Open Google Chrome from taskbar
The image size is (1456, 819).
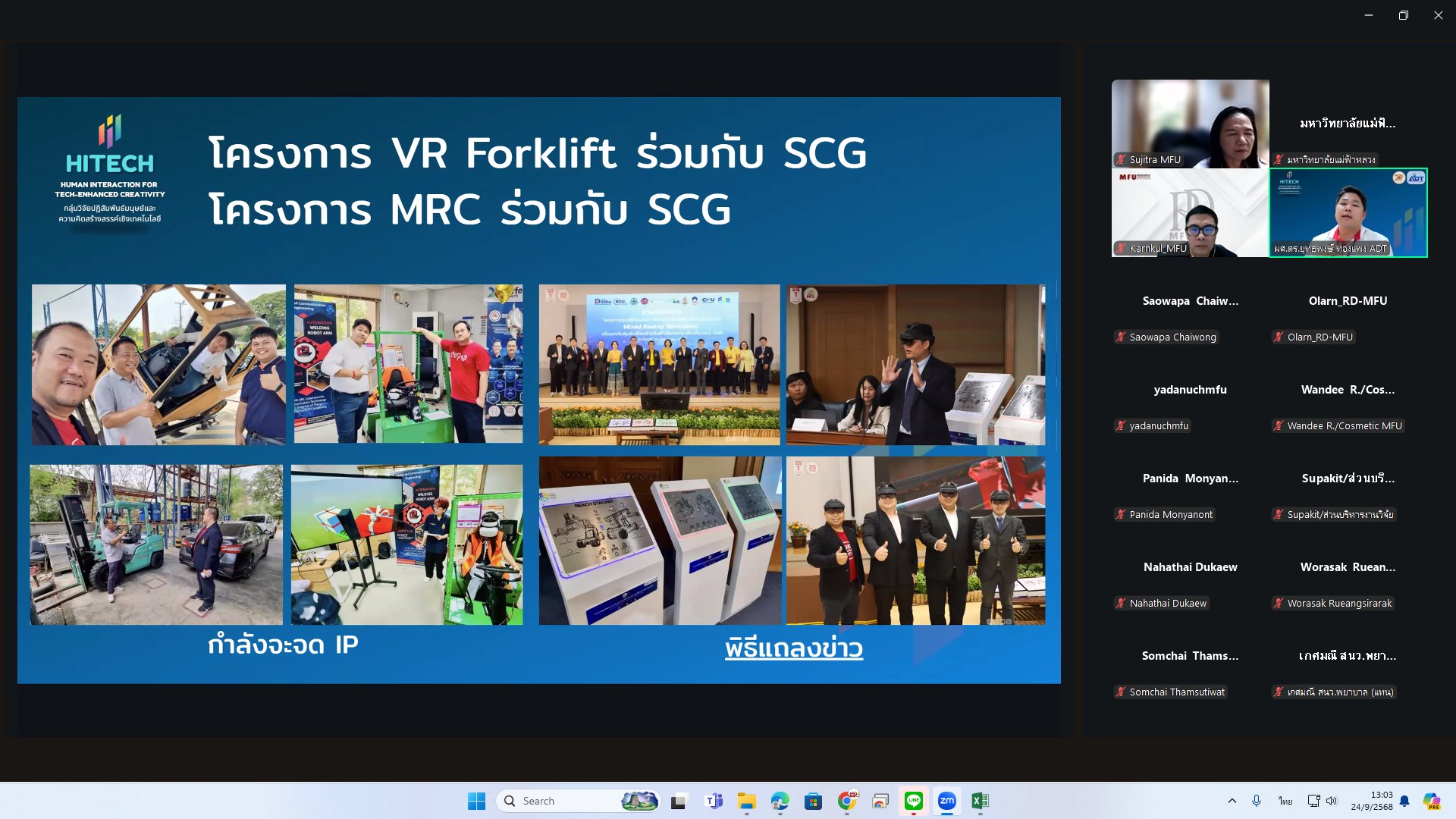(847, 801)
